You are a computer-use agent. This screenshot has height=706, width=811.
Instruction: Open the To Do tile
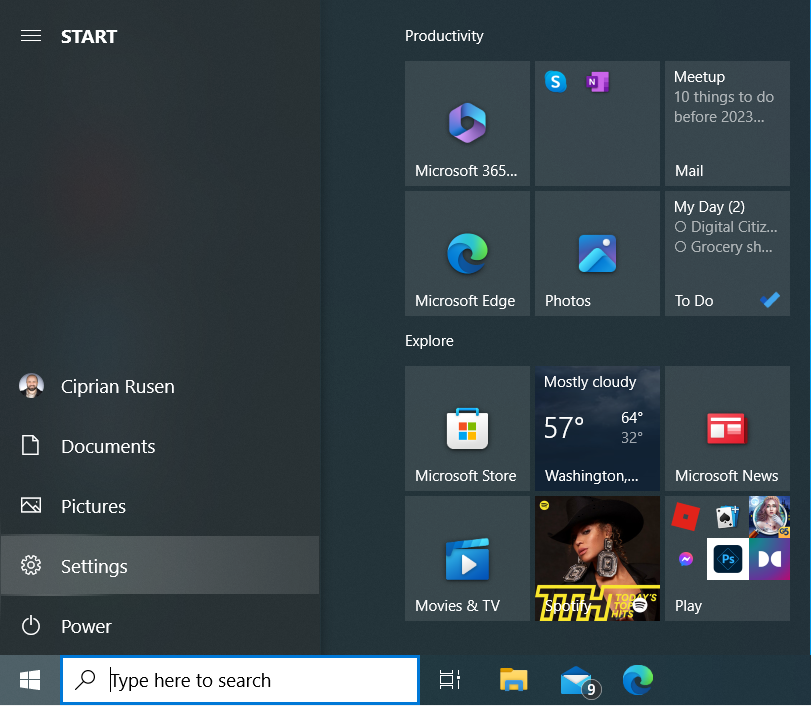tap(727, 253)
